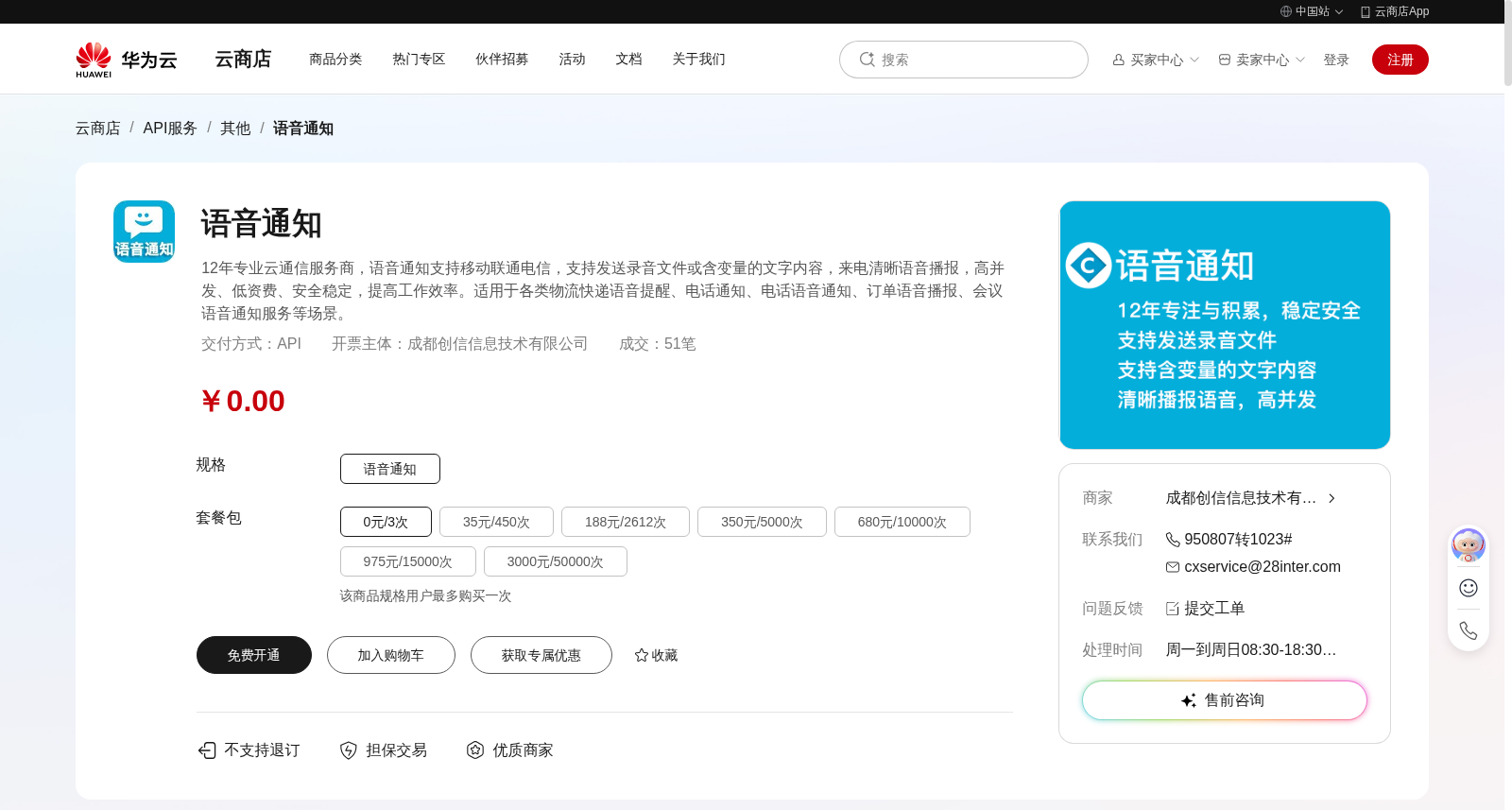Select the 975元/15000次 package
This screenshot has width=1512, height=810.
[x=408, y=561]
